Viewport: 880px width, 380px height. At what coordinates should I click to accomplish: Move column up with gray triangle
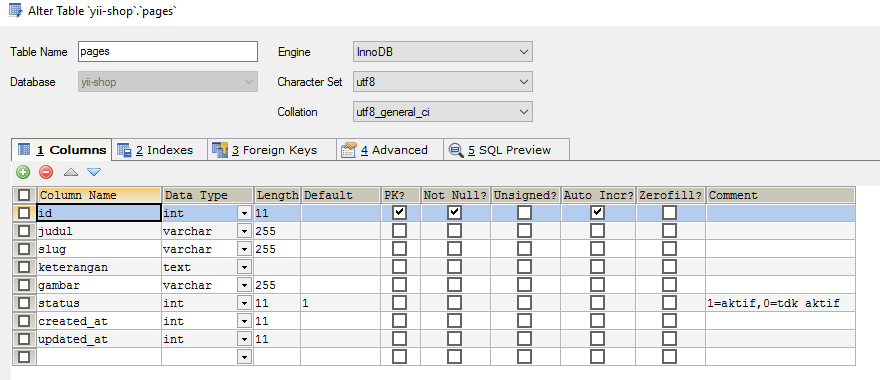tap(71, 172)
